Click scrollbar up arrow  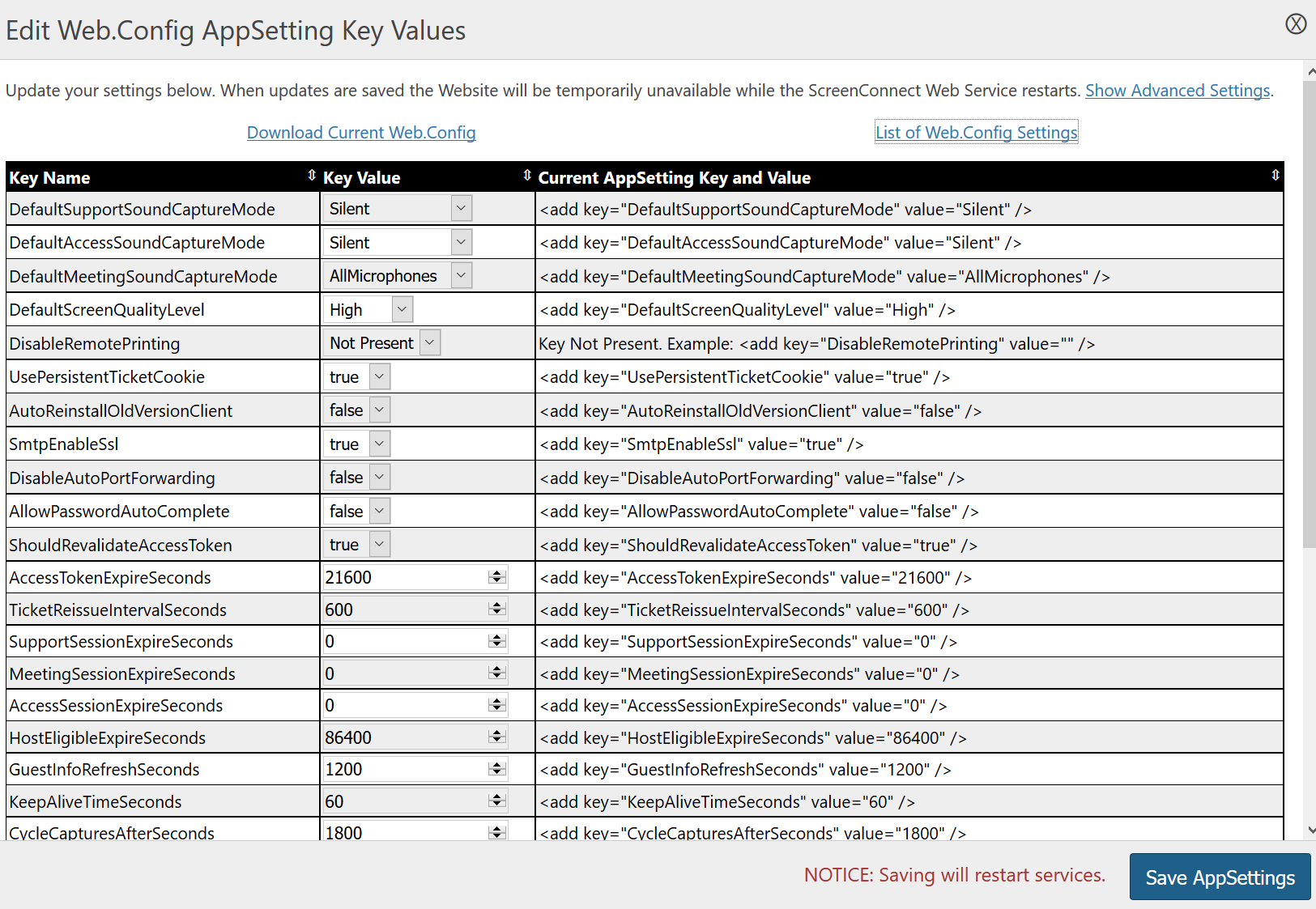click(1311, 72)
